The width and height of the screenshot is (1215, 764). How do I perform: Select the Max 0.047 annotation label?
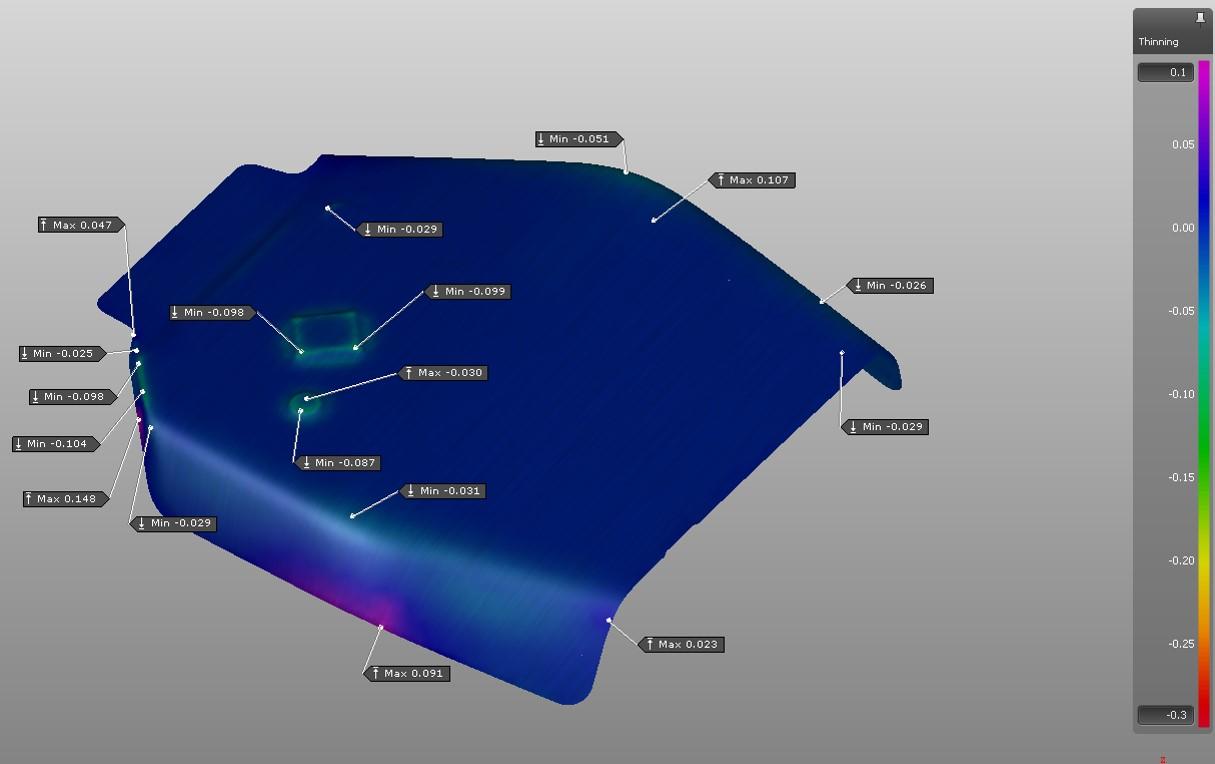(82, 226)
